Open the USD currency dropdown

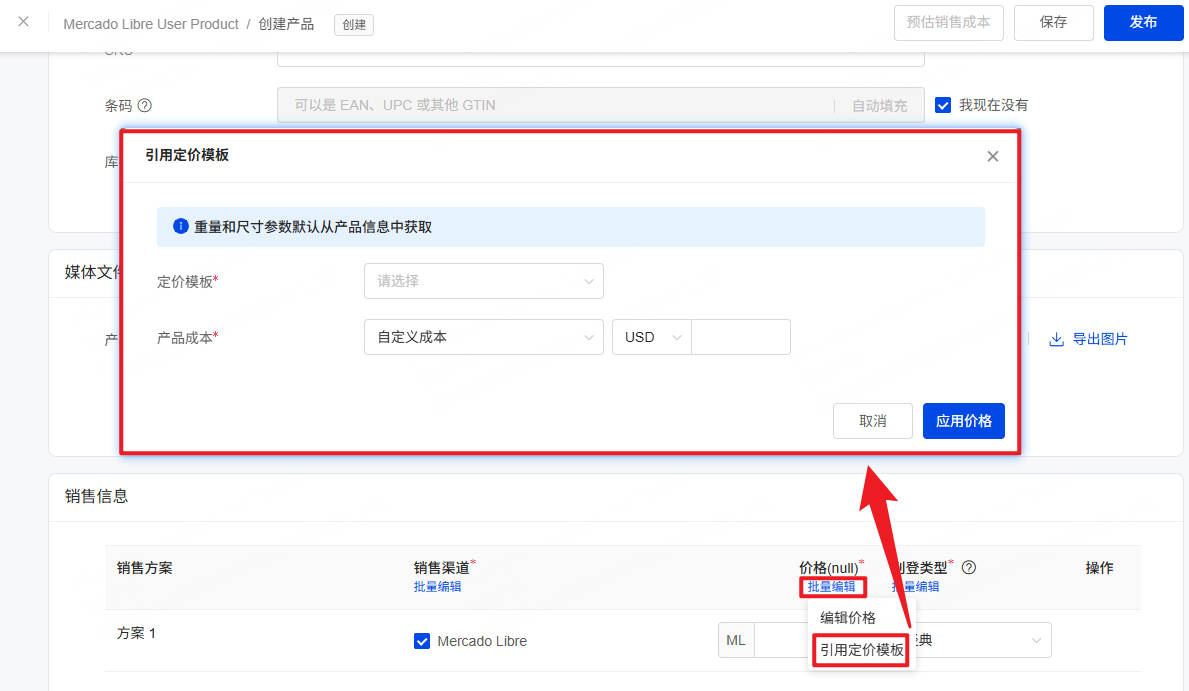[x=652, y=337]
